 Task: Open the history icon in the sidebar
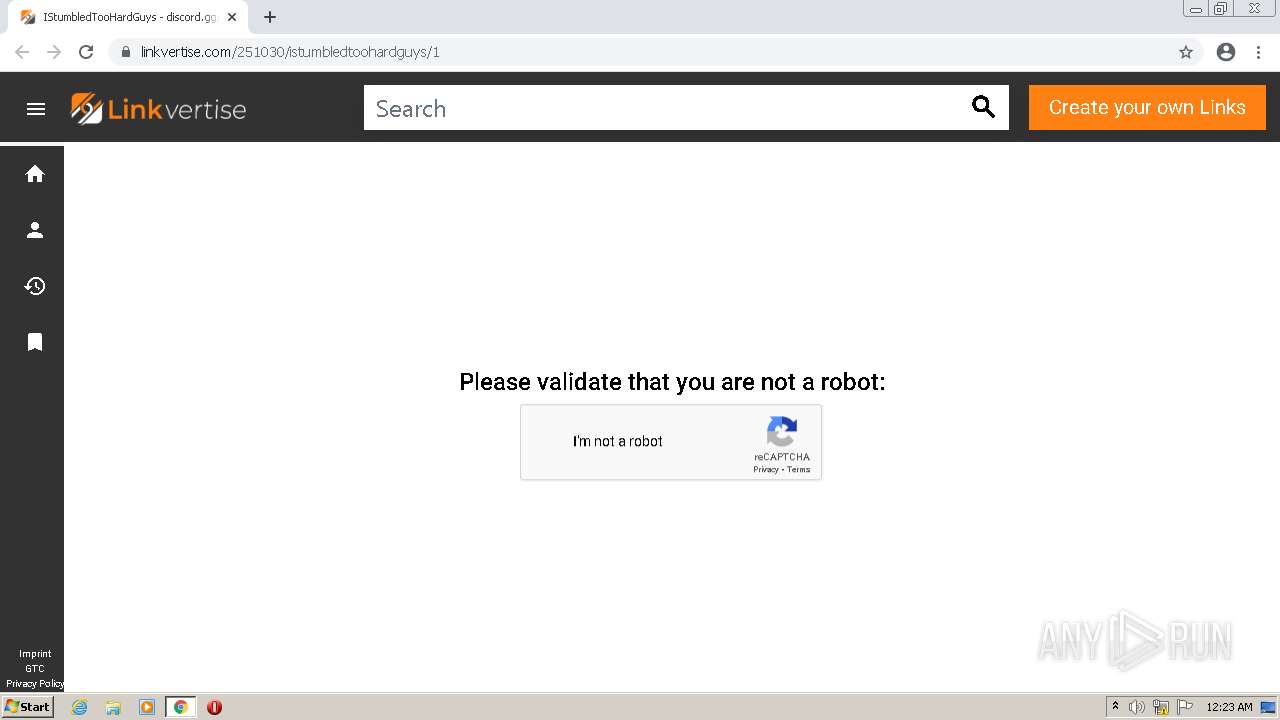coord(35,286)
